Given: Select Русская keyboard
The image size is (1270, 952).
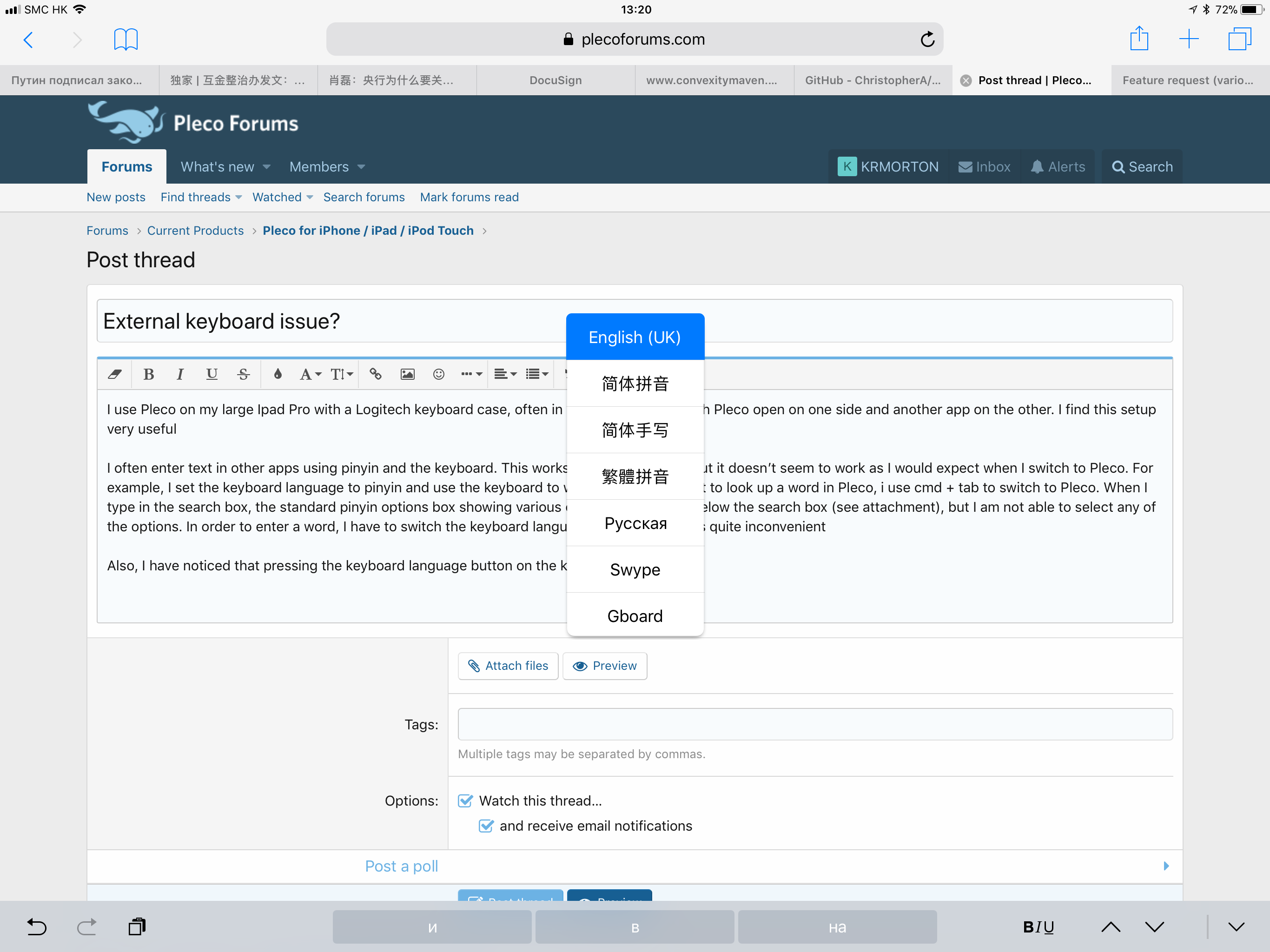Looking at the screenshot, I should pyautogui.click(x=635, y=523).
